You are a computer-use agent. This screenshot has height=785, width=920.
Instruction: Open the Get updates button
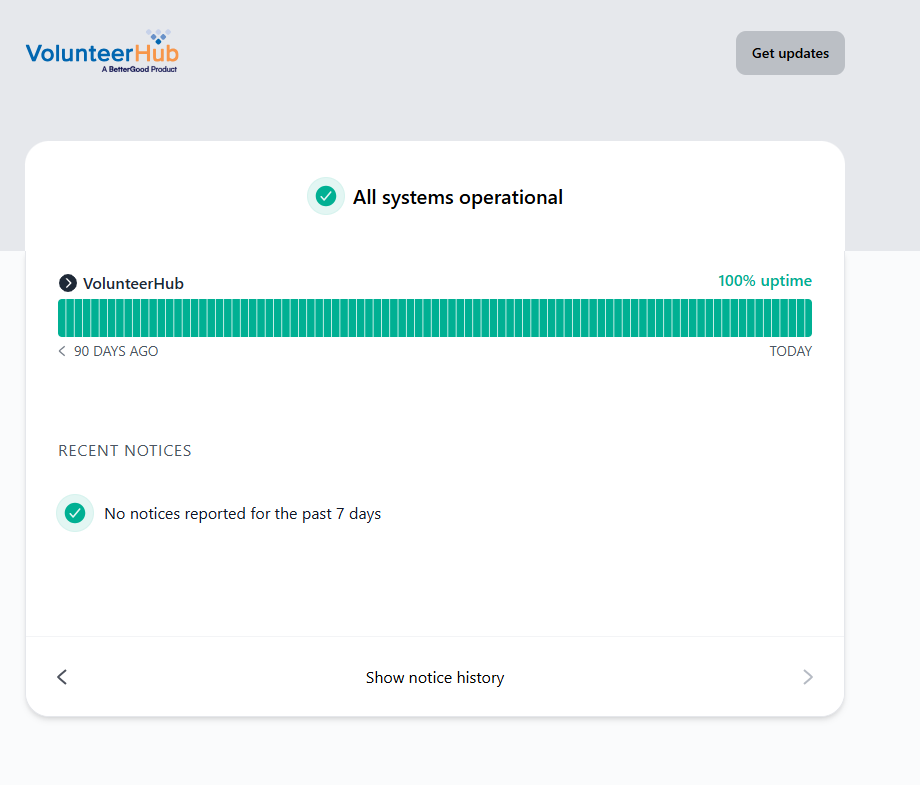790,53
